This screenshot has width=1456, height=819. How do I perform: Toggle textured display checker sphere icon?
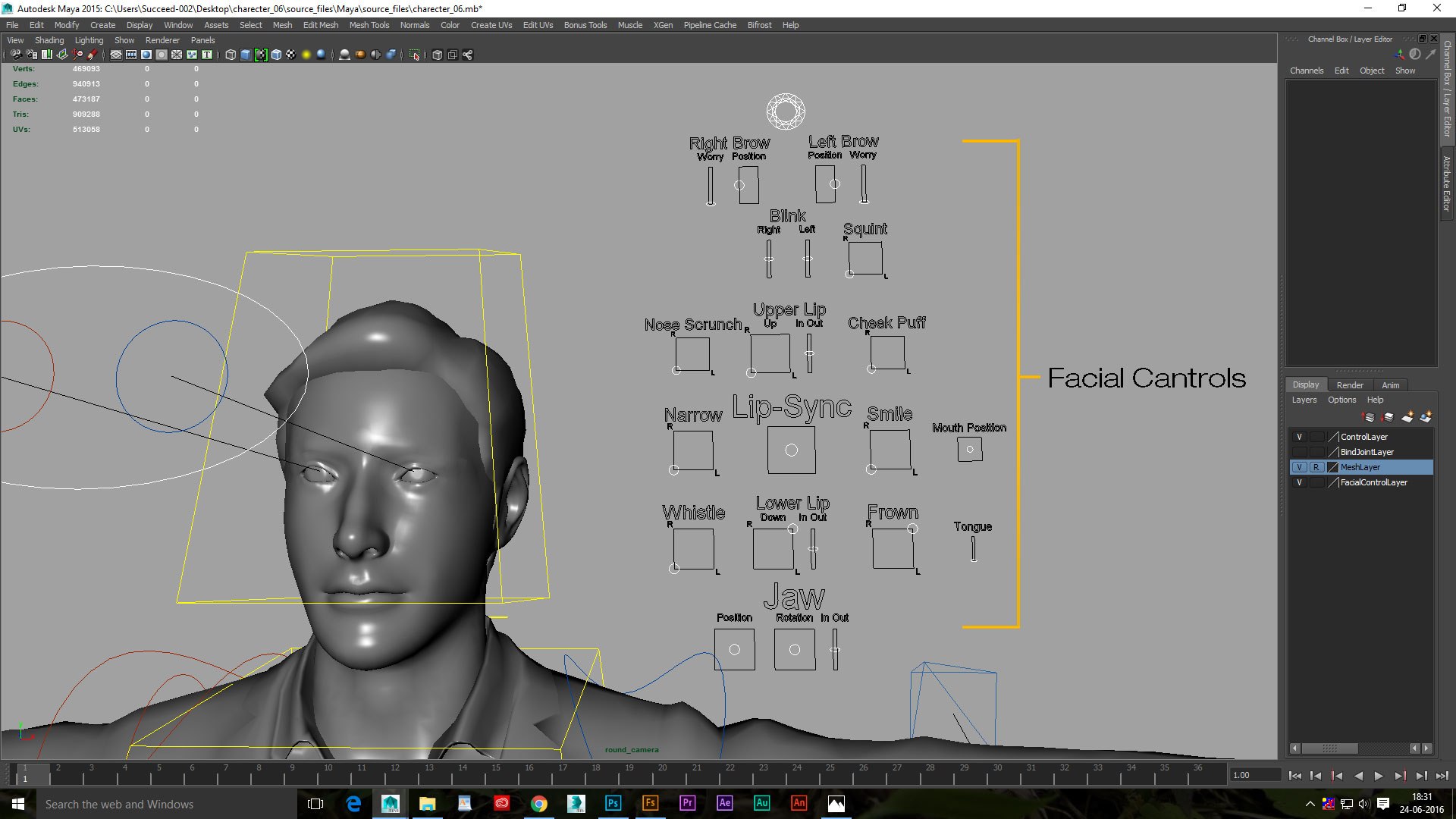click(x=290, y=55)
